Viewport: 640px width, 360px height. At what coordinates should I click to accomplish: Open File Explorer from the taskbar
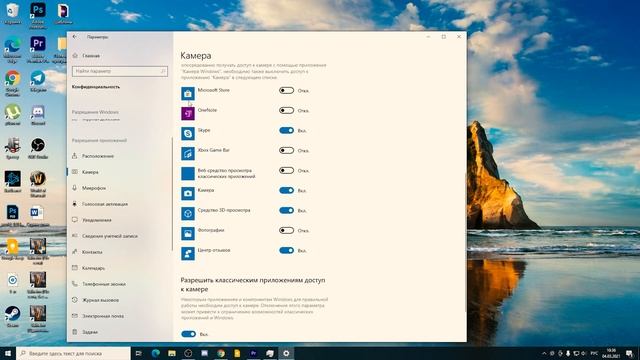click(x=172, y=353)
